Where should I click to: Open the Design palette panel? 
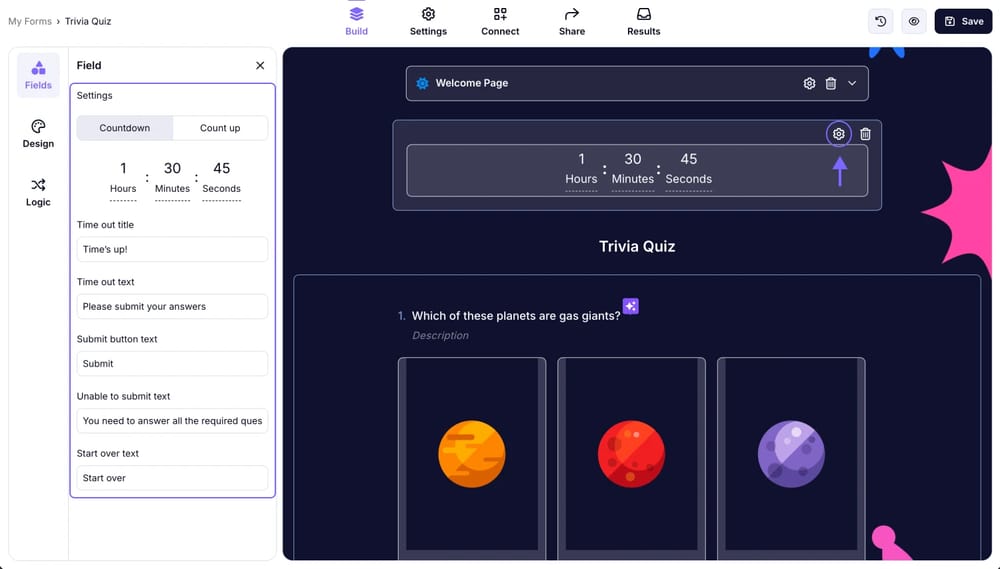pos(38,133)
